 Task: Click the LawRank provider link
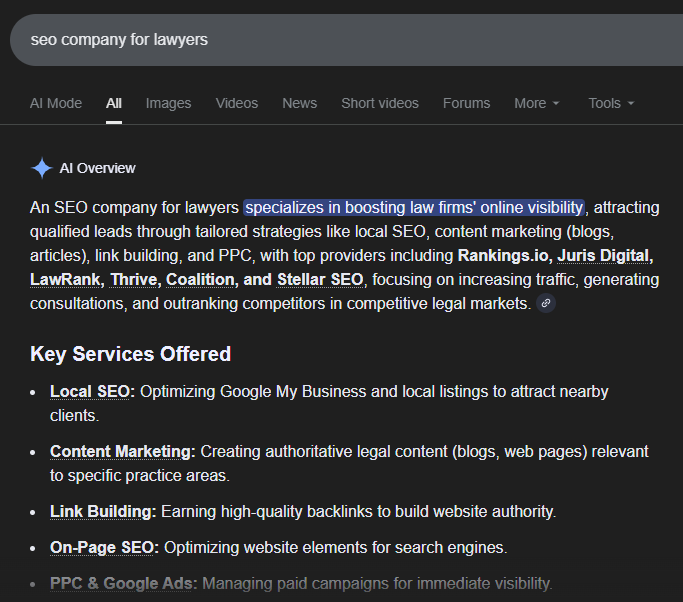(64, 279)
